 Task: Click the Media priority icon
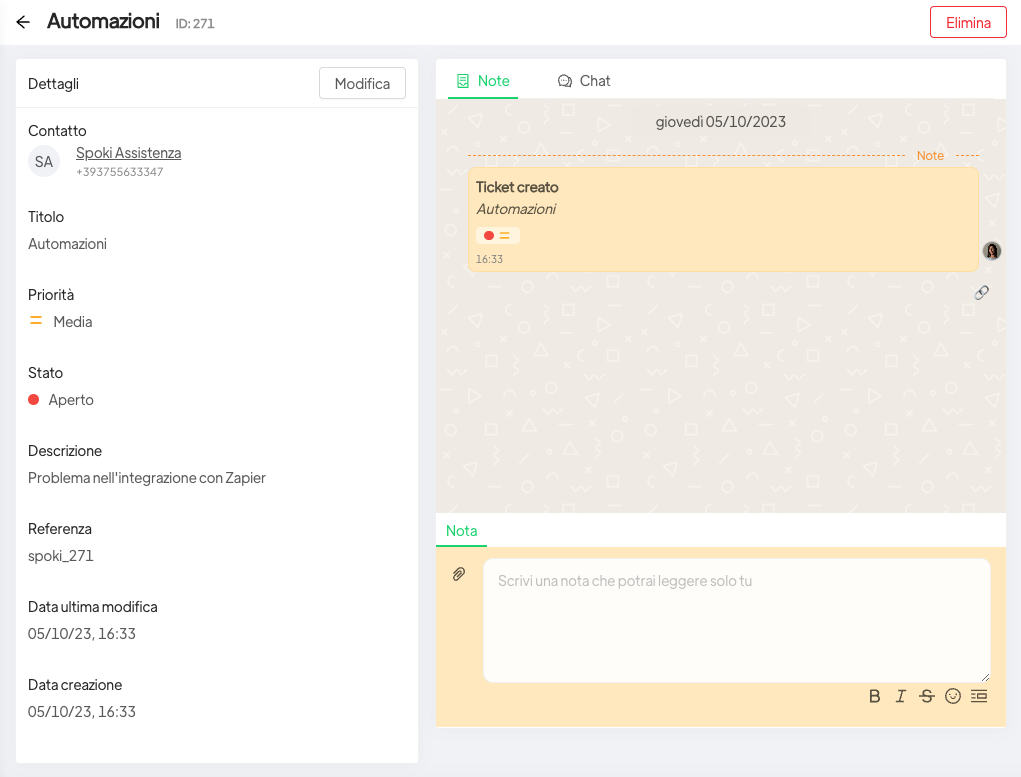(36, 322)
